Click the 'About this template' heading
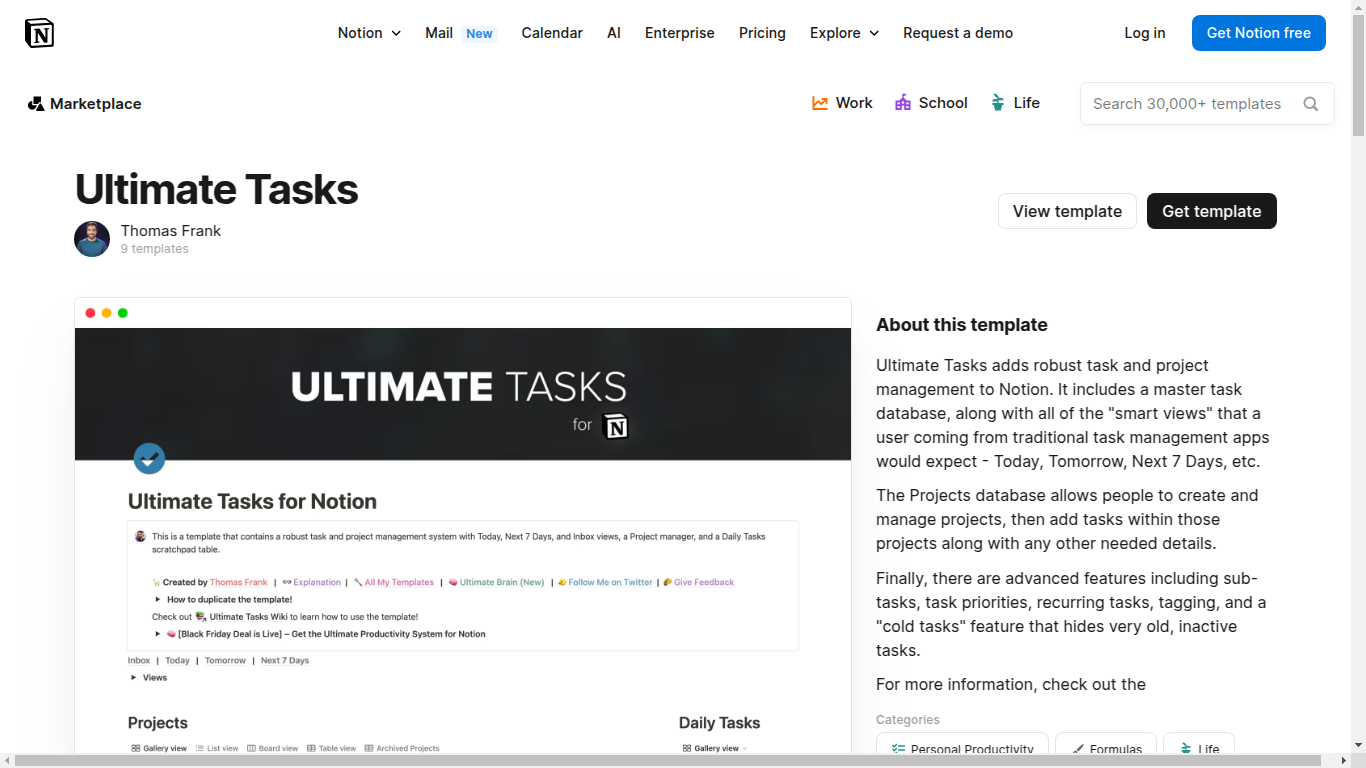Viewport: 1366px width, 768px height. click(x=962, y=325)
